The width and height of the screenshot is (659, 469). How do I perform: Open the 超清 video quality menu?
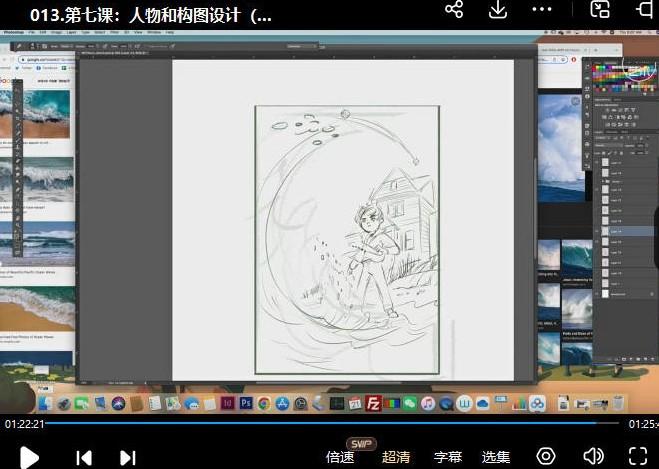tap(396, 457)
